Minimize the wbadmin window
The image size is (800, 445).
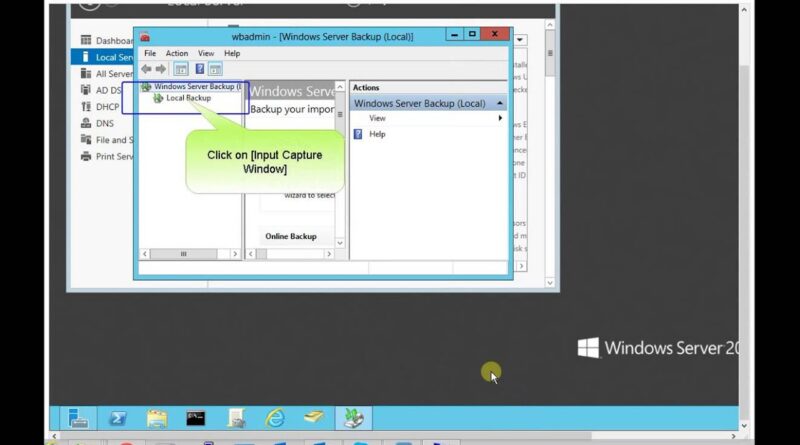[x=454, y=34]
